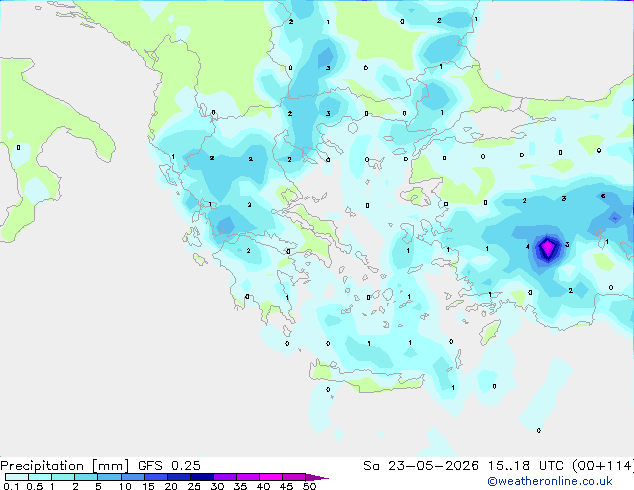
Task: Click the 'GFS 0.25' model label
Action: click(x=169, y=466)
